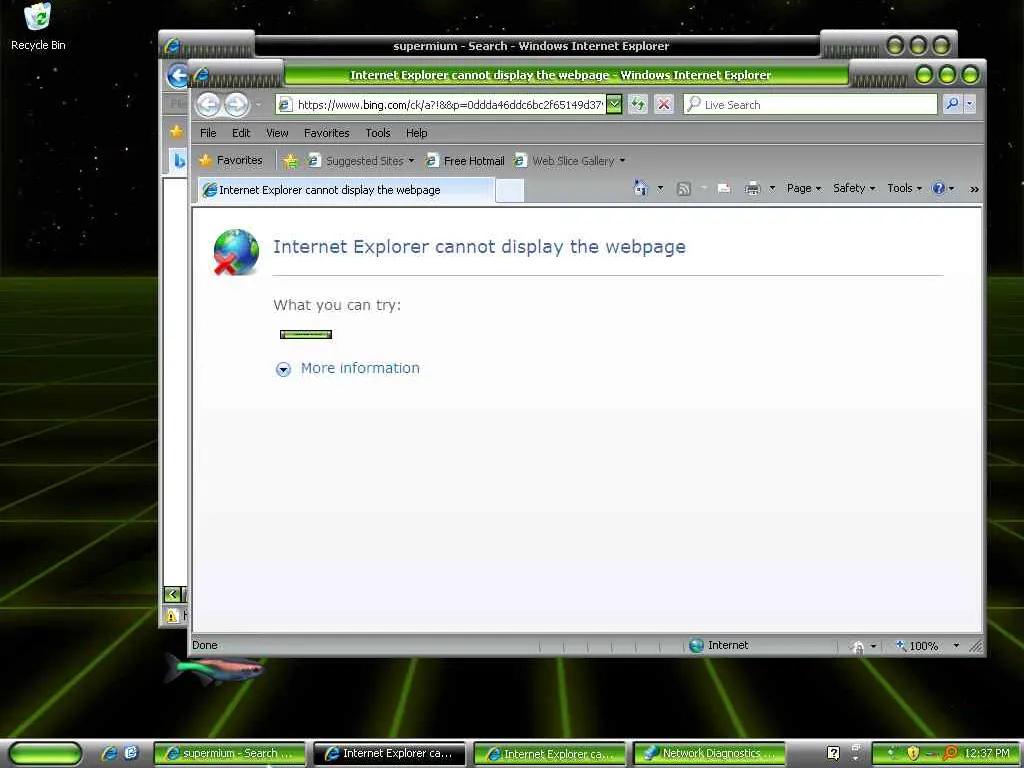The width and height of the screenshot is (1024, 768).
Task: Show hidden command bar items chevron
Action: coord(974,189)
